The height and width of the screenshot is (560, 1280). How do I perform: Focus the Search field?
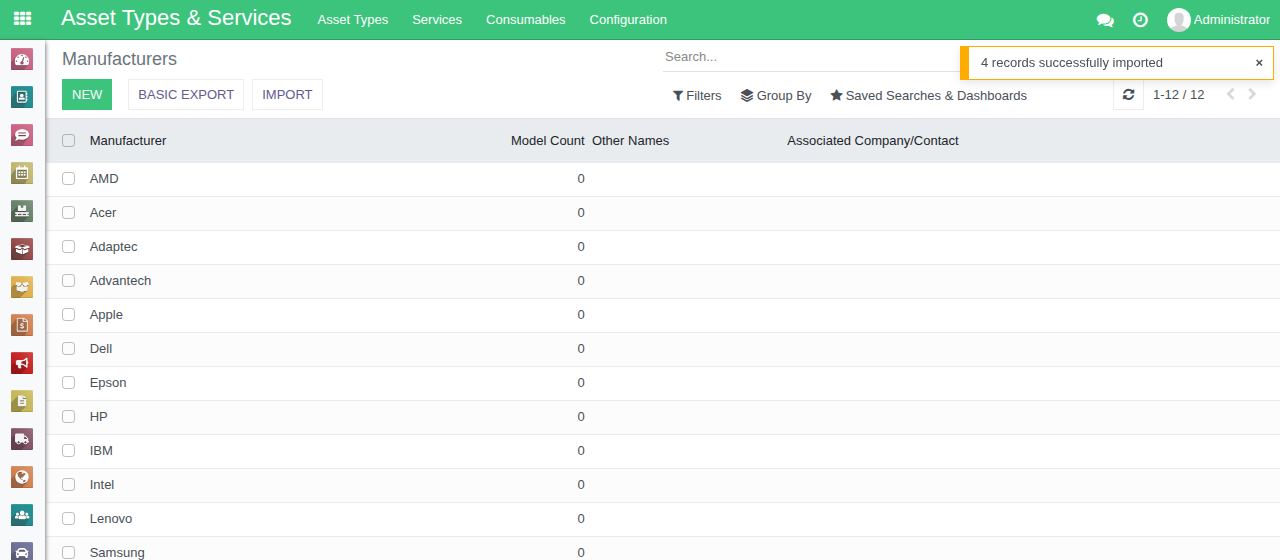(810, 57)
